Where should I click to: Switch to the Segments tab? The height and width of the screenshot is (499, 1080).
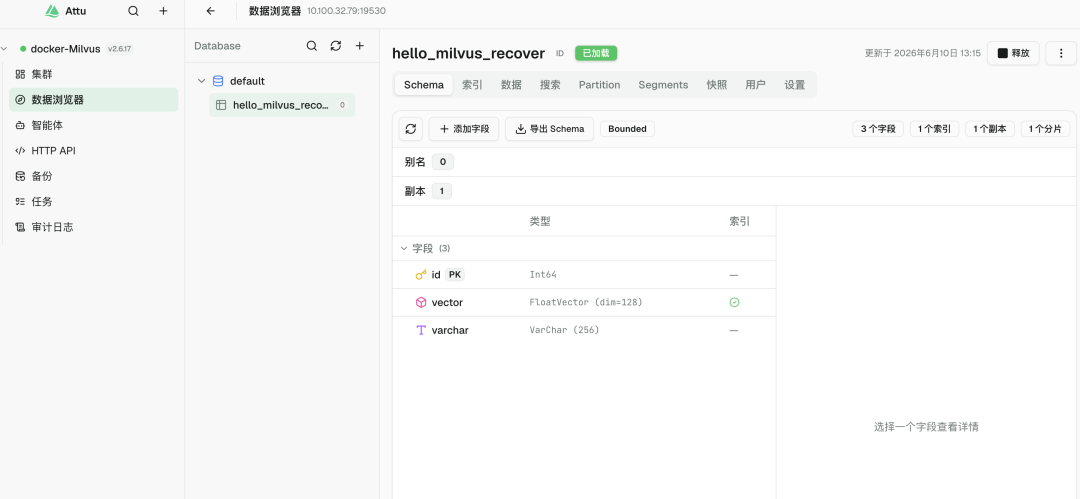tap(663, 85)
